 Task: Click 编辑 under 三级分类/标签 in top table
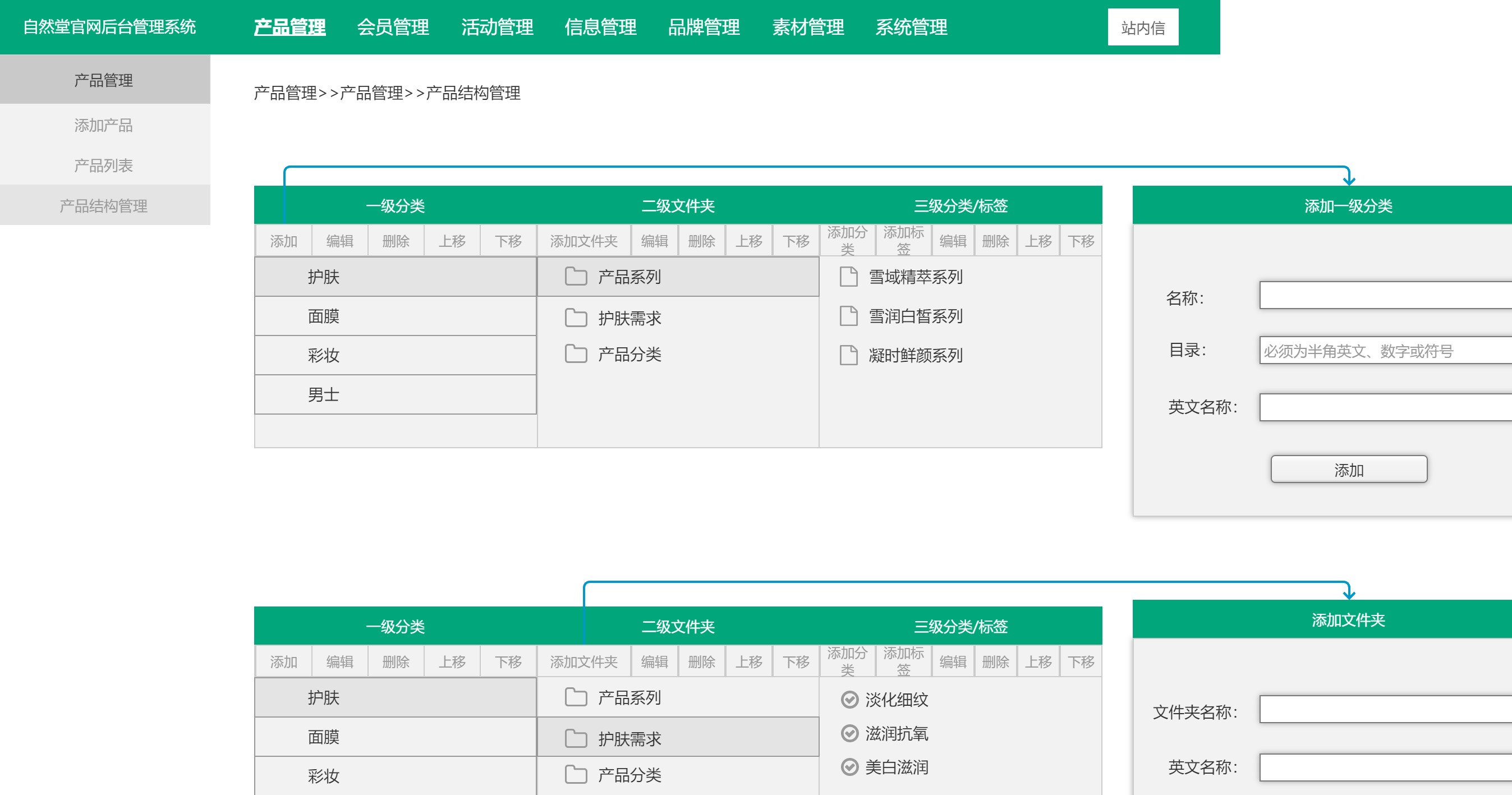pyautogui.click(x=953, y=241)
